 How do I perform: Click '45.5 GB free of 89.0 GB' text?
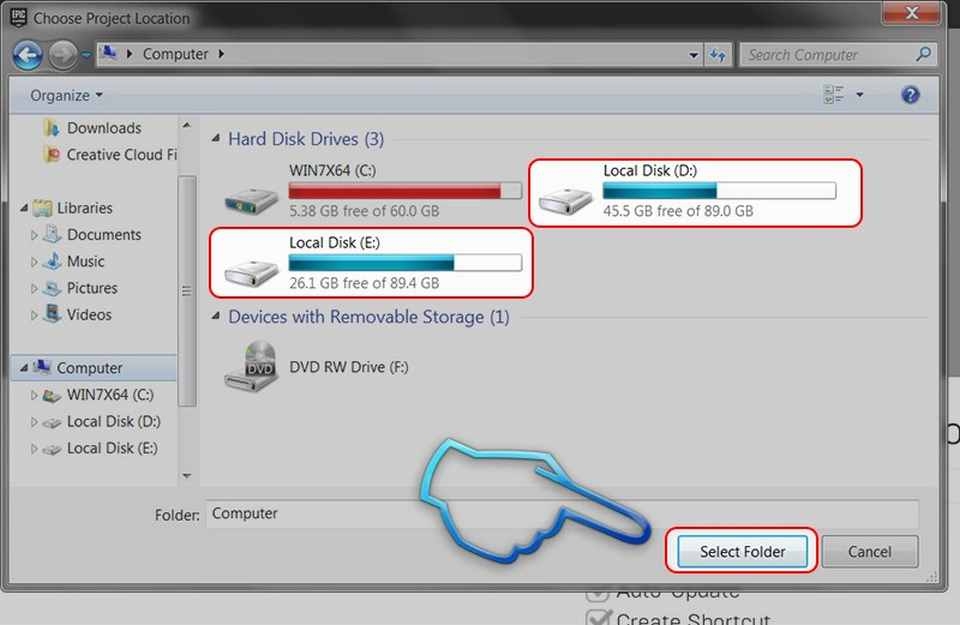[678, 211]
